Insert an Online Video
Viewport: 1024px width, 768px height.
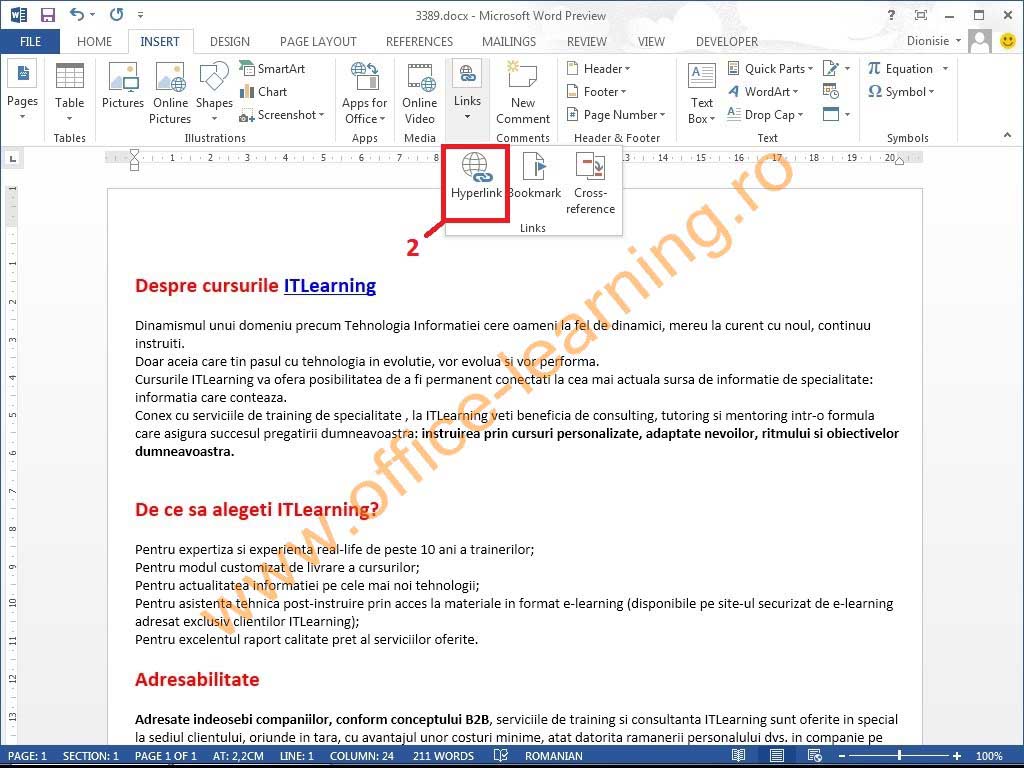[x=419, y=93]
